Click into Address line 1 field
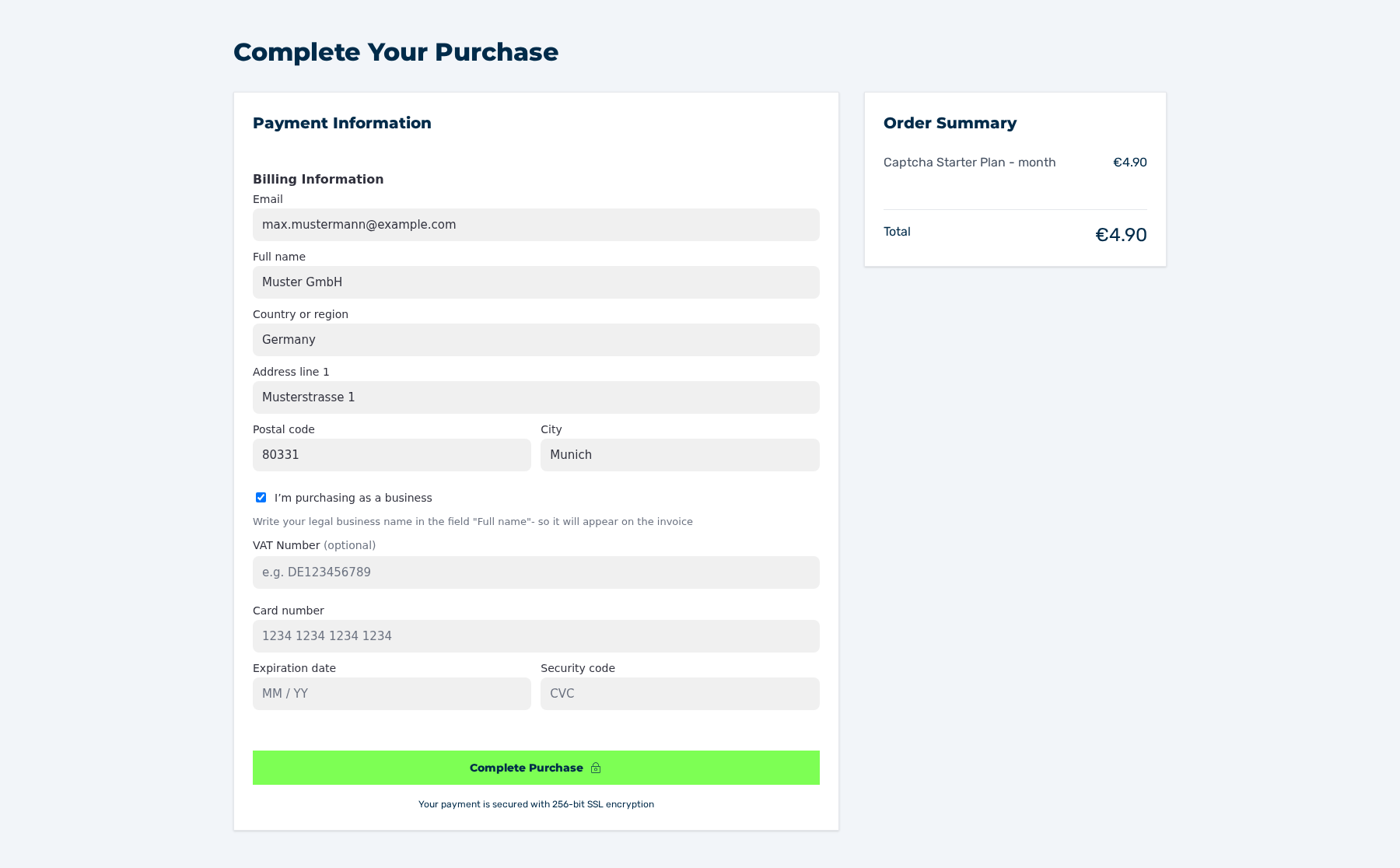1400x868 pixels. pos(536,397)
